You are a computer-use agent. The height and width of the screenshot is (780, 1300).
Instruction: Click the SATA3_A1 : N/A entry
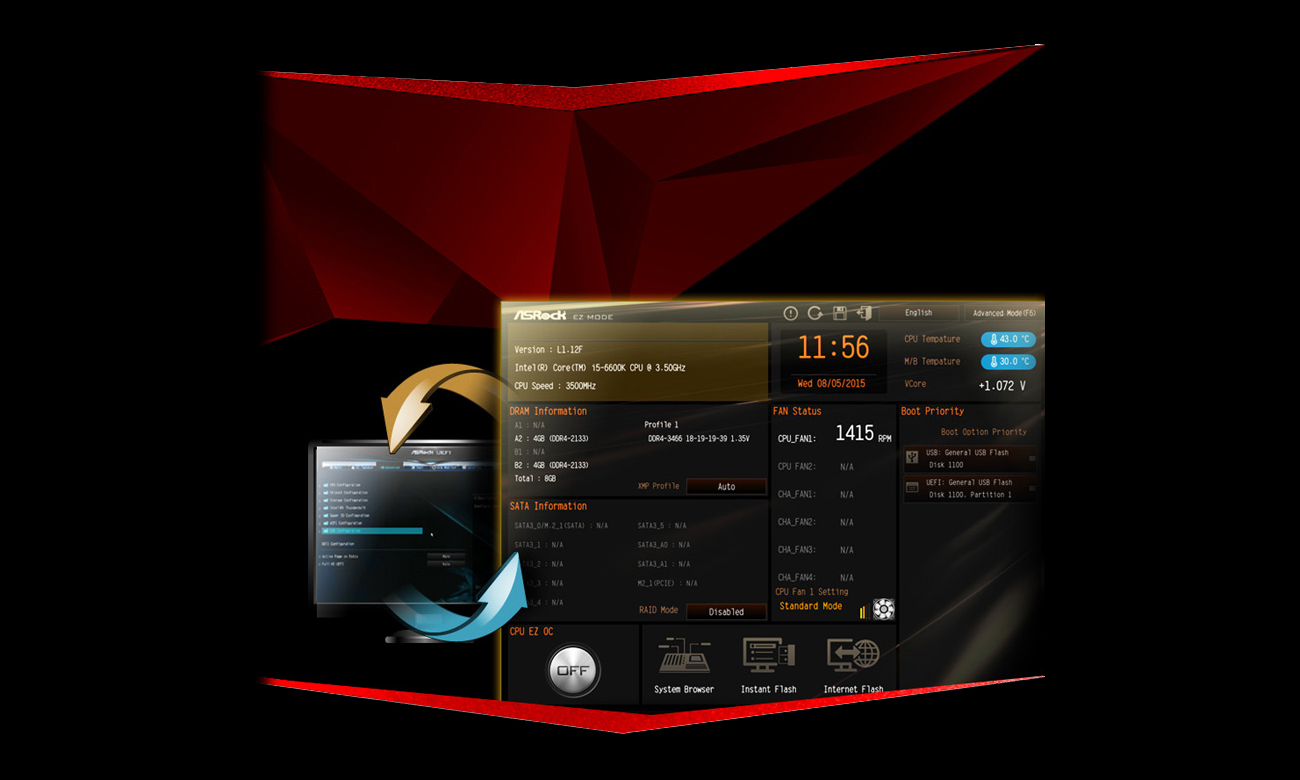point(664,564)
